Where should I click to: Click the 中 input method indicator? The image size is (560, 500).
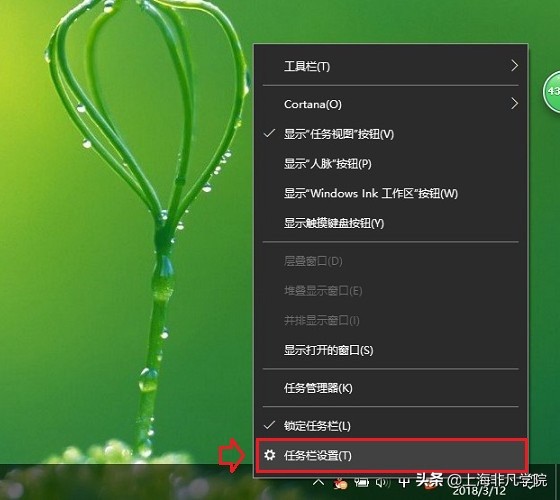pos(404,482)
